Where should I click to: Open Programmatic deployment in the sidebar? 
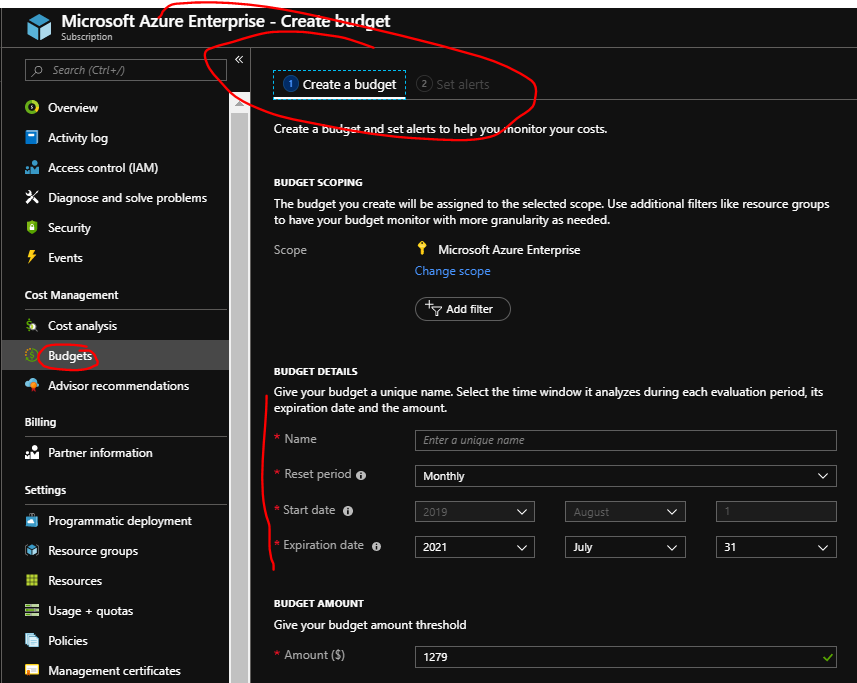(x=120, y=521)
